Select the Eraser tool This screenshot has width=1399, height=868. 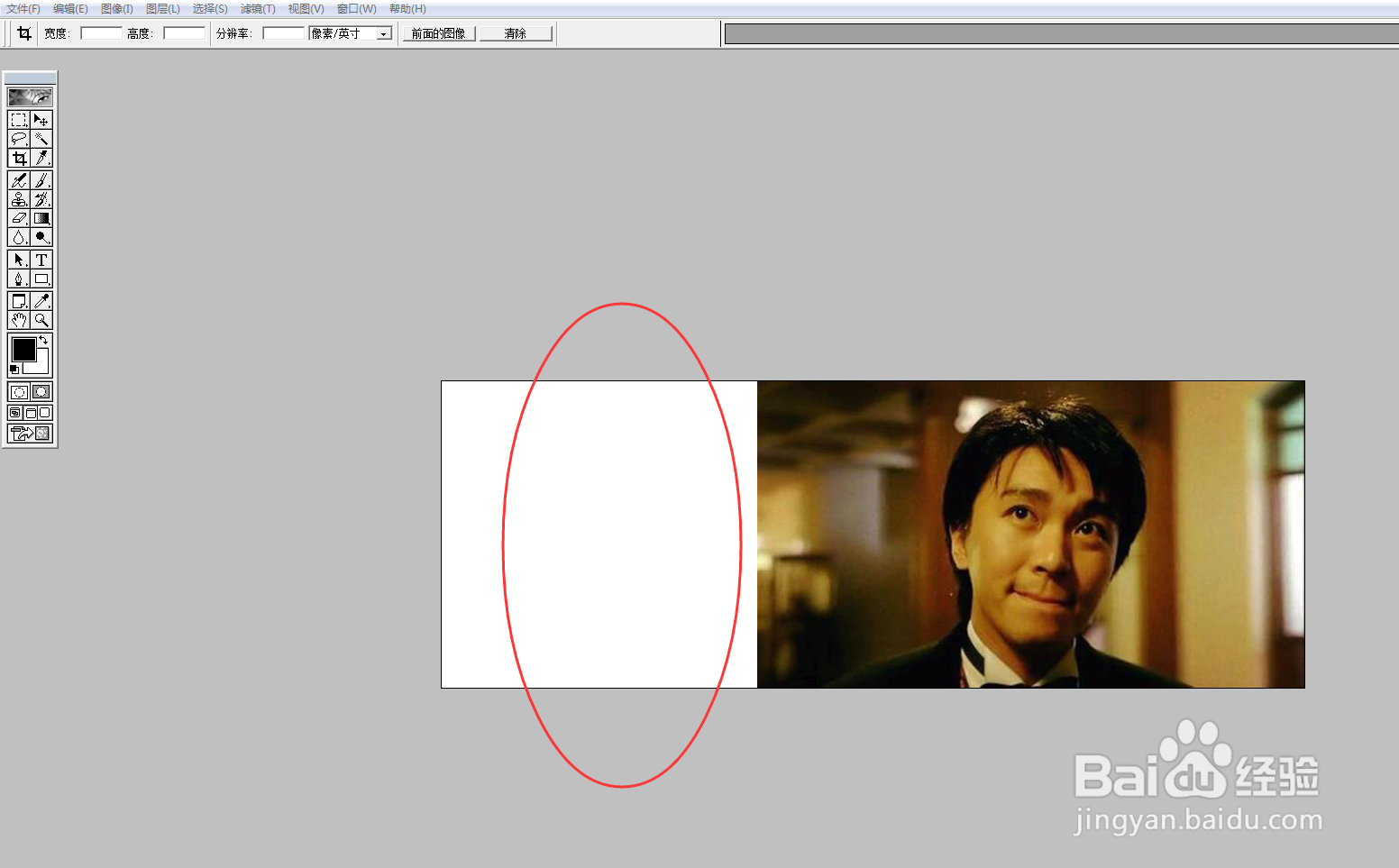click(x=19, y=218)
